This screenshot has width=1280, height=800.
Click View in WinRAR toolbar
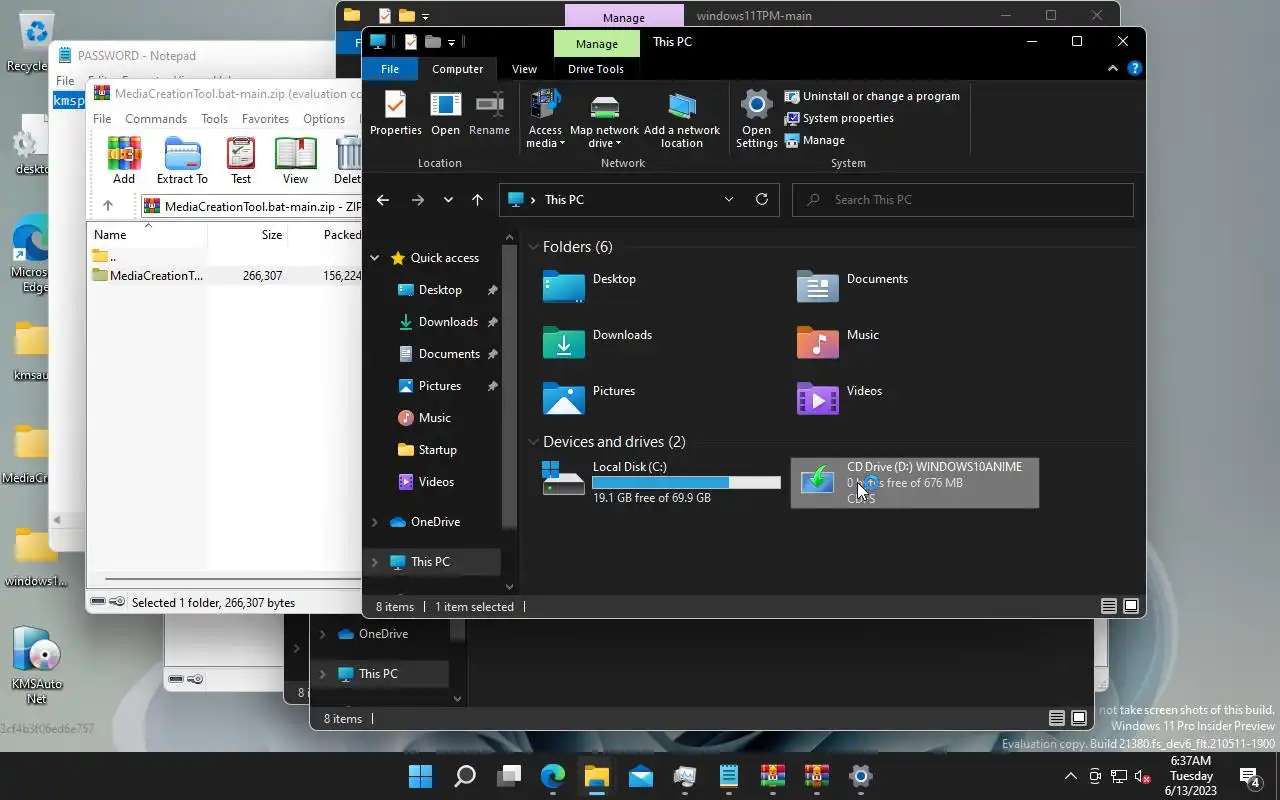click(x=295, y=160)
